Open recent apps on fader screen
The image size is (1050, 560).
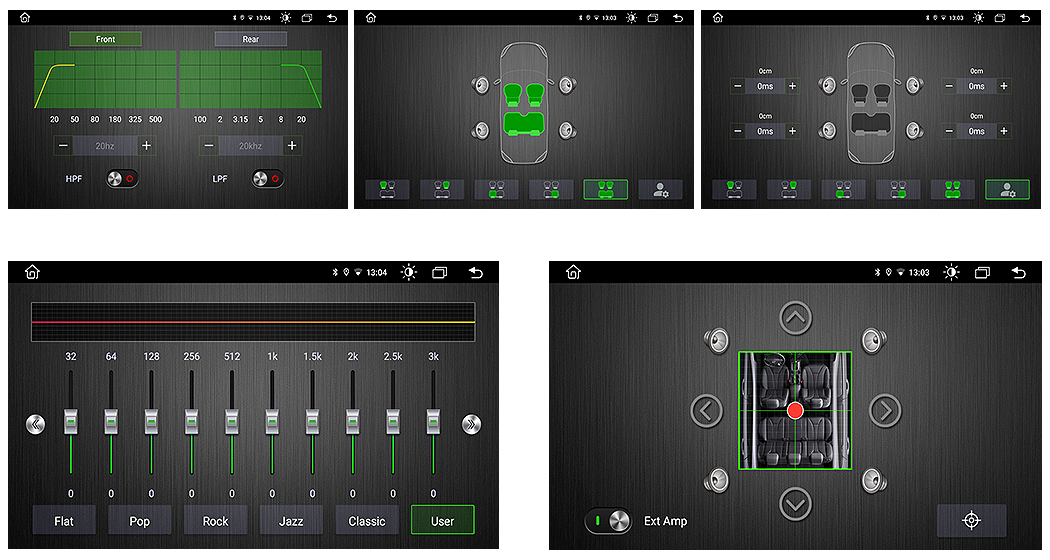pyautogui.click(x=982, y=273)
